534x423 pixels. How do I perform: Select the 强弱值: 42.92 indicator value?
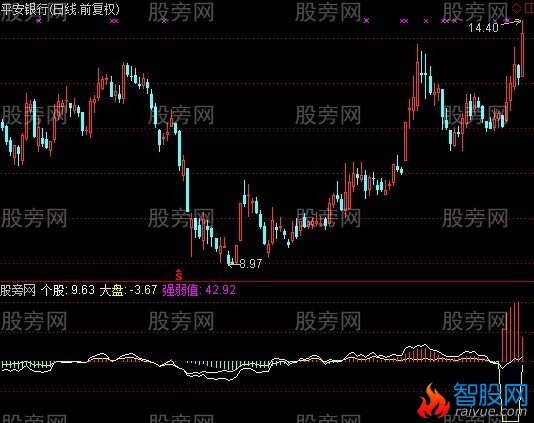coord(199,290)
